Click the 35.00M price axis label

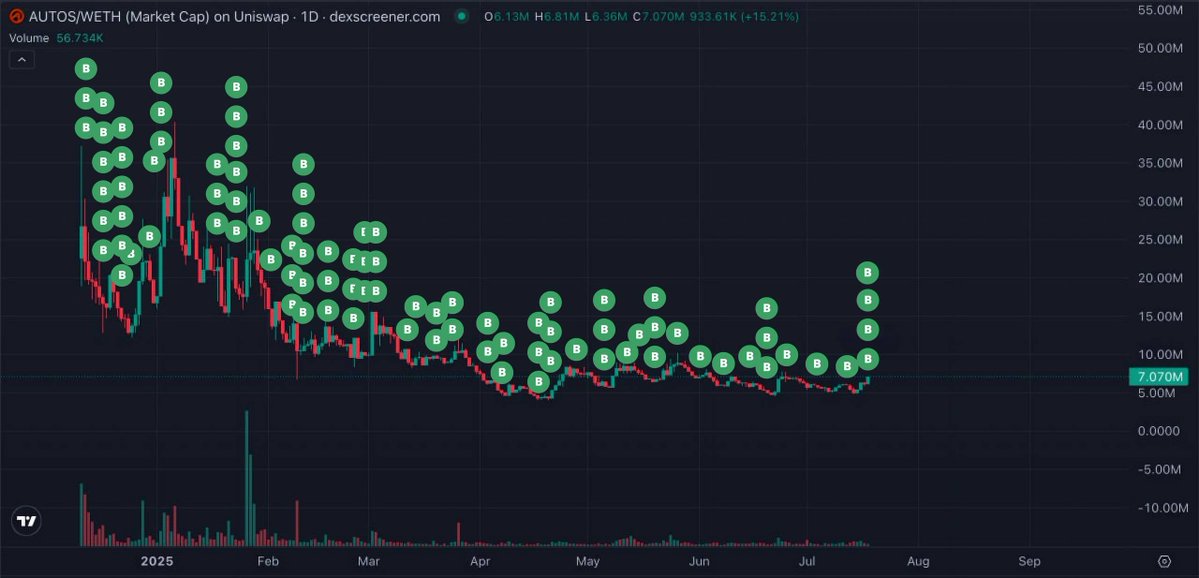click(1159, 163)
